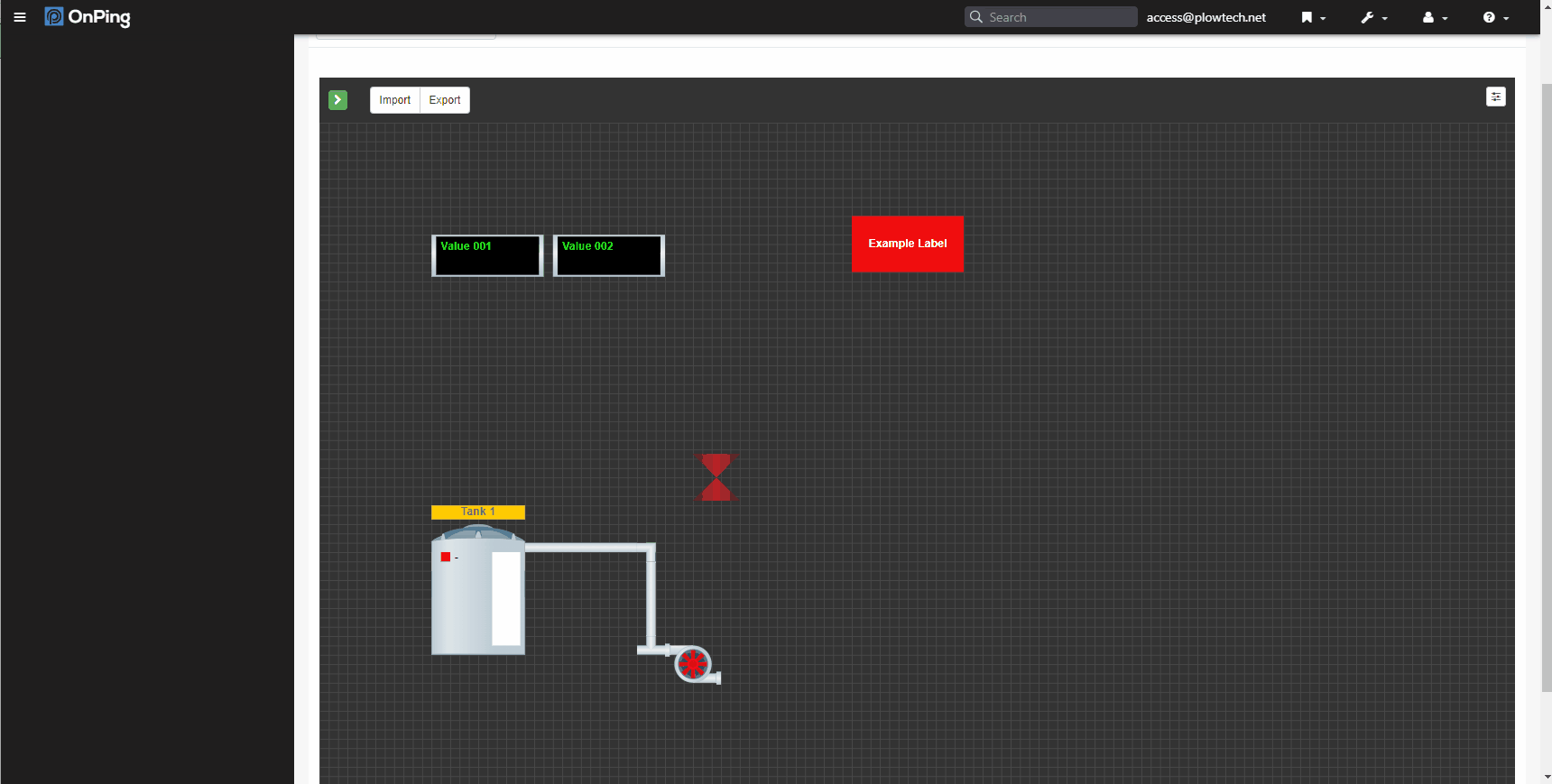
Task: Click the yellow Tank 1 label
Action: point(477,512)
